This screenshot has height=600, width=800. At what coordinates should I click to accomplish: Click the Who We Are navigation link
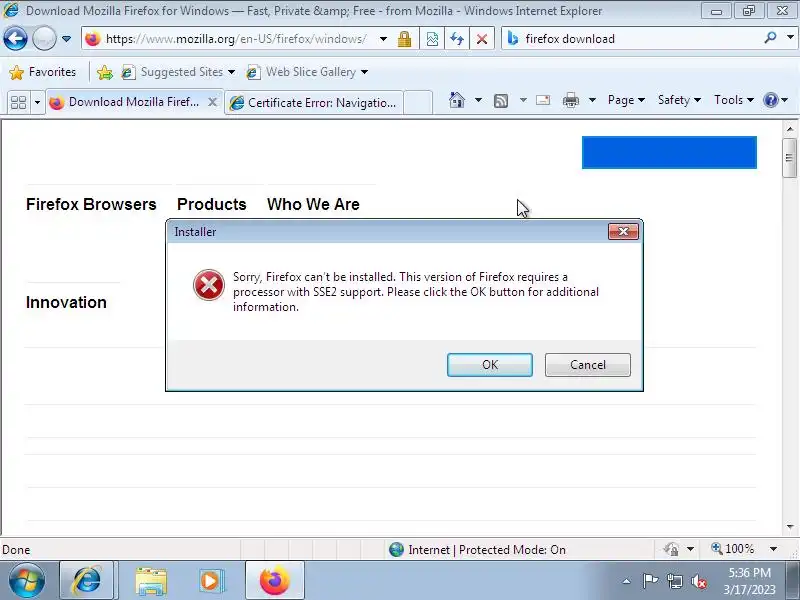click(313, 204)
